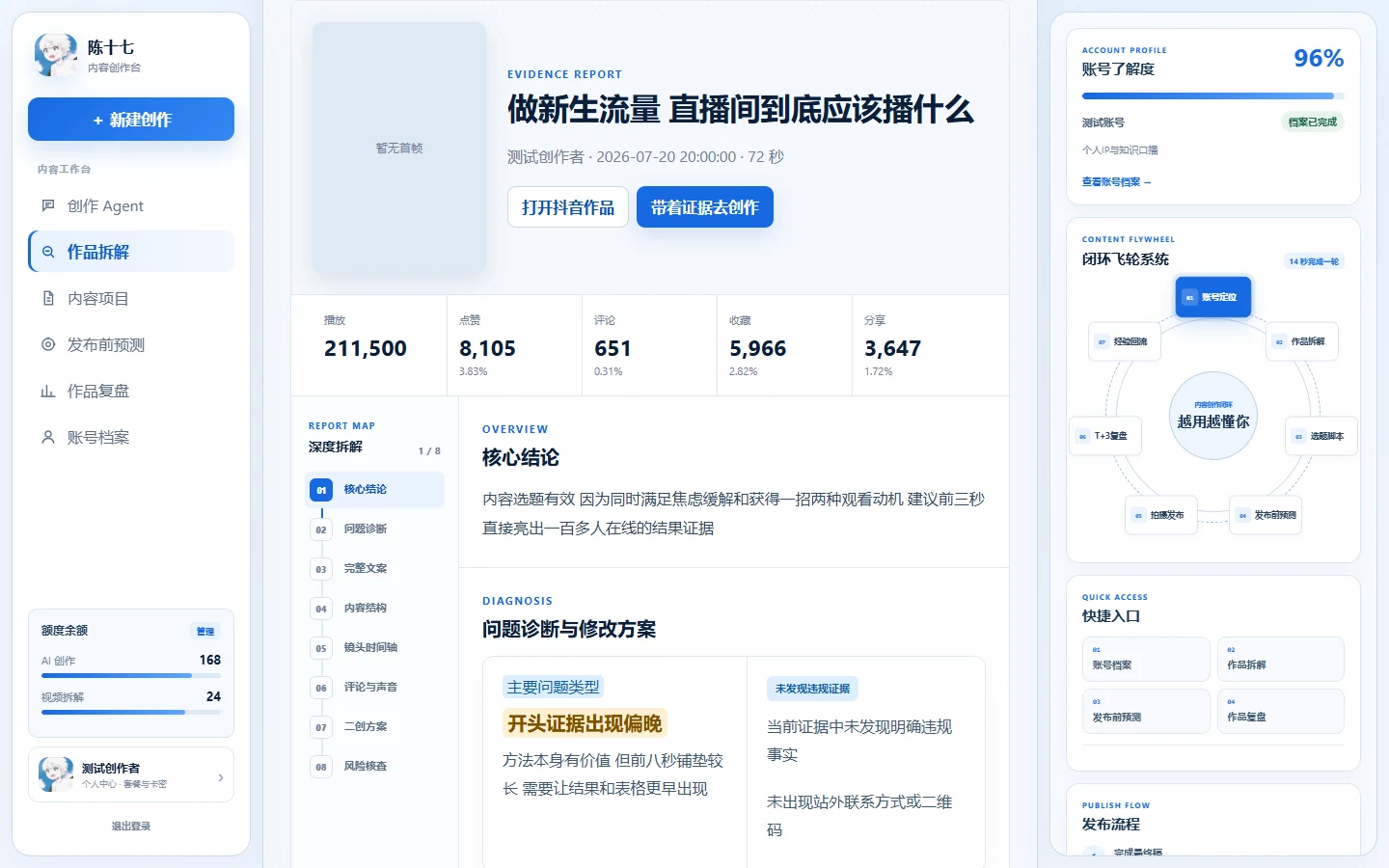Open the 发布前预测 quick access card
Screen dimensions: 1389x868
[1146, 711]
